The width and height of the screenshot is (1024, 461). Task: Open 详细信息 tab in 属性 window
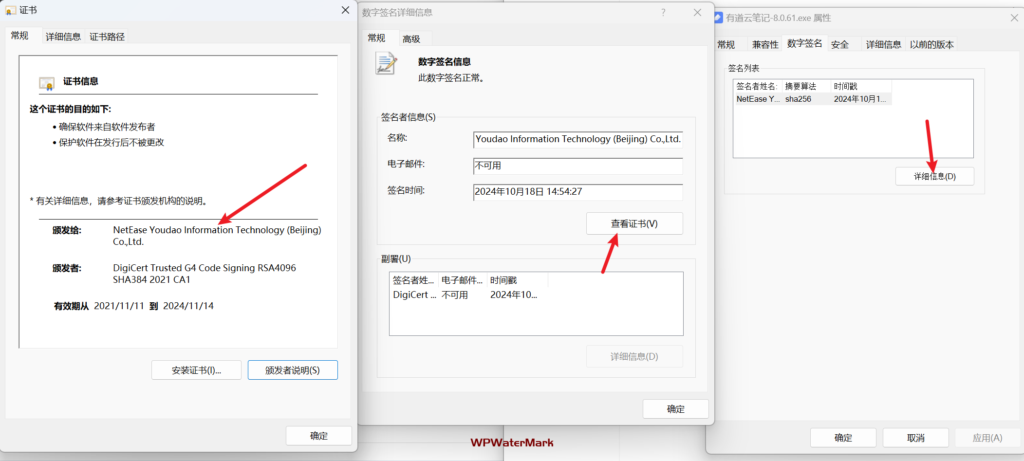pyautogui.click(x=884, y=45)
